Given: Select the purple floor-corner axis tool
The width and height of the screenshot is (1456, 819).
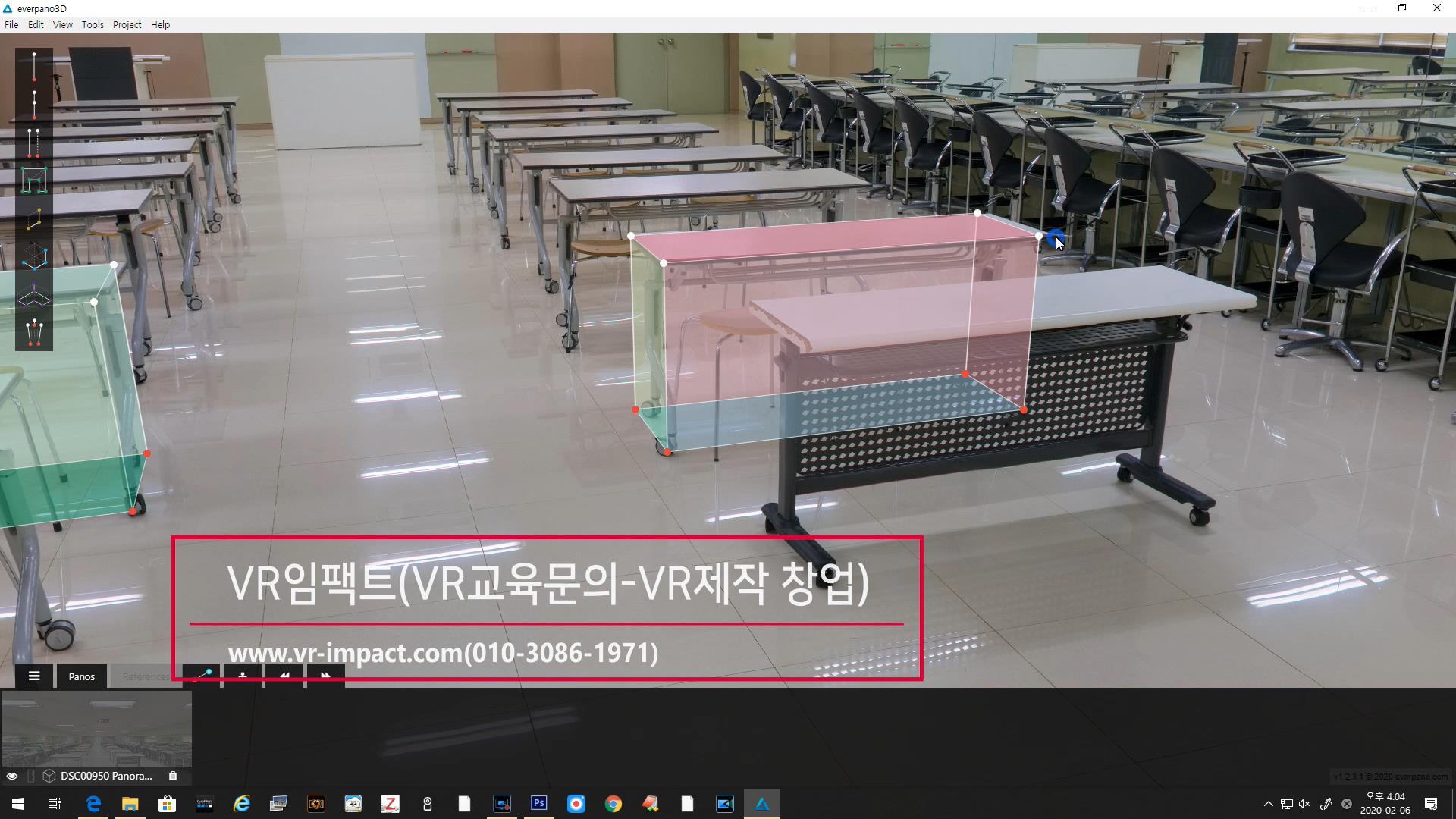Looking at the screenshot, I should click(34, 295).
